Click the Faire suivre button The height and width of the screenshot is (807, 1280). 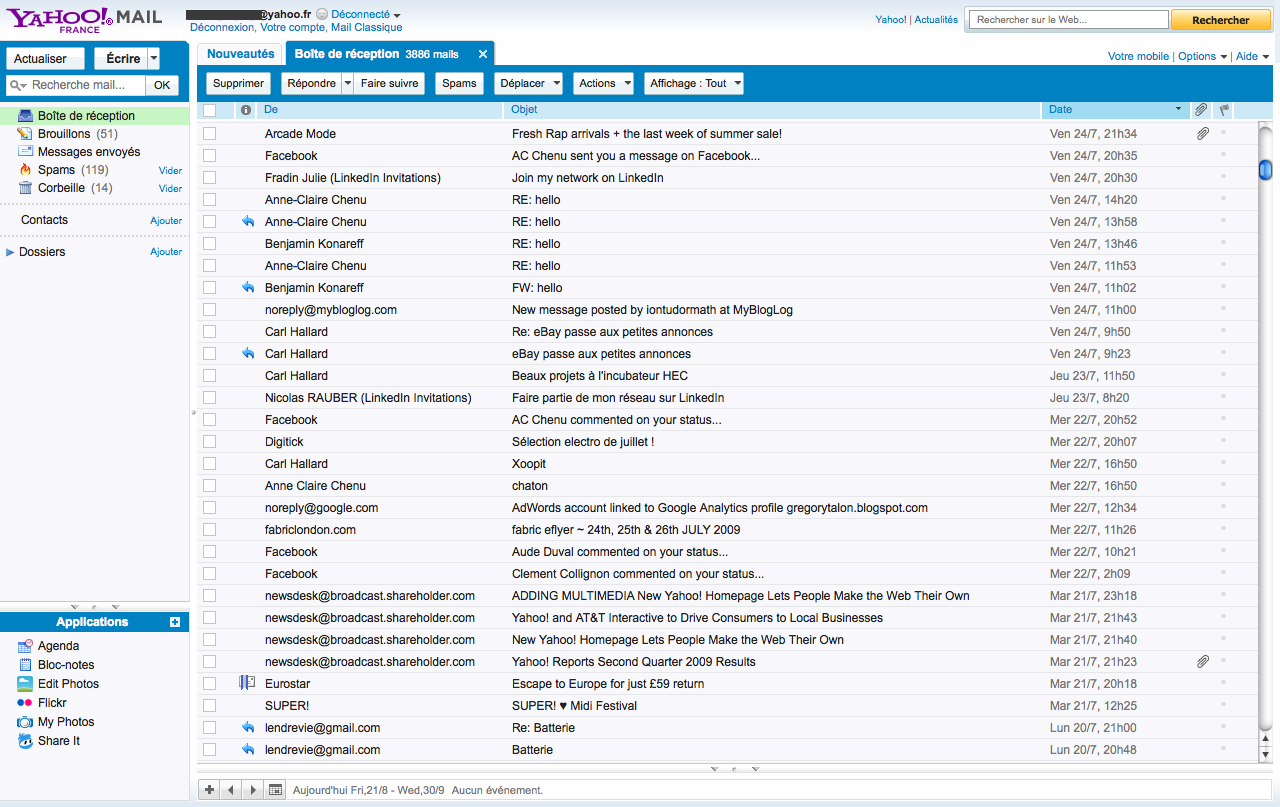point(390,83)
